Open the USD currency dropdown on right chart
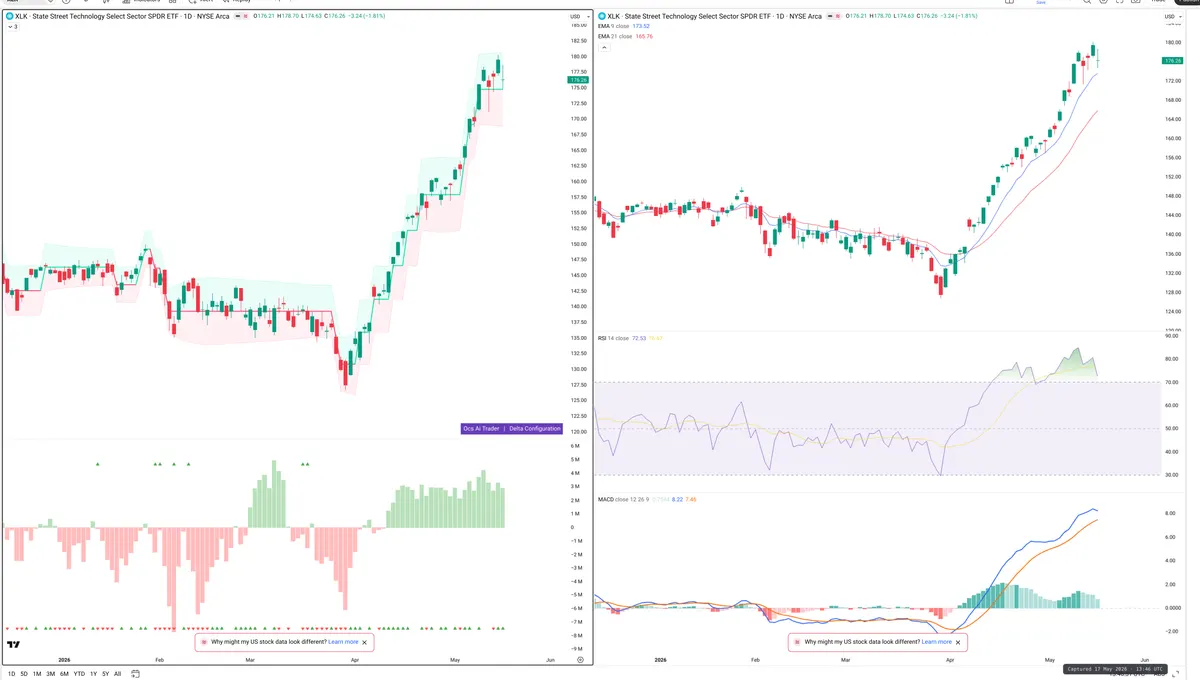The height and width of the screenshot is (680, 1200). coord(1172,17)
